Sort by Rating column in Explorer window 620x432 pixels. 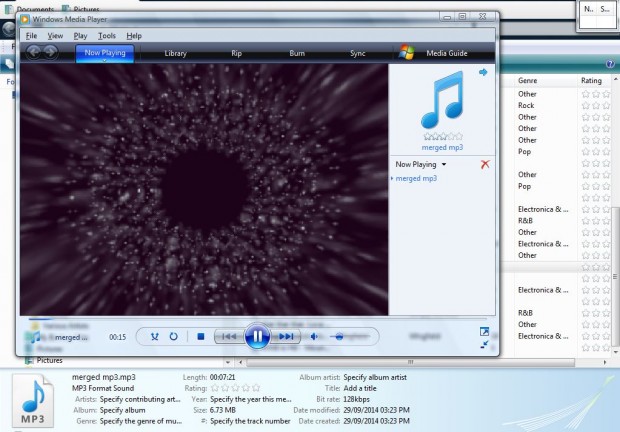[x=591, y=80]
